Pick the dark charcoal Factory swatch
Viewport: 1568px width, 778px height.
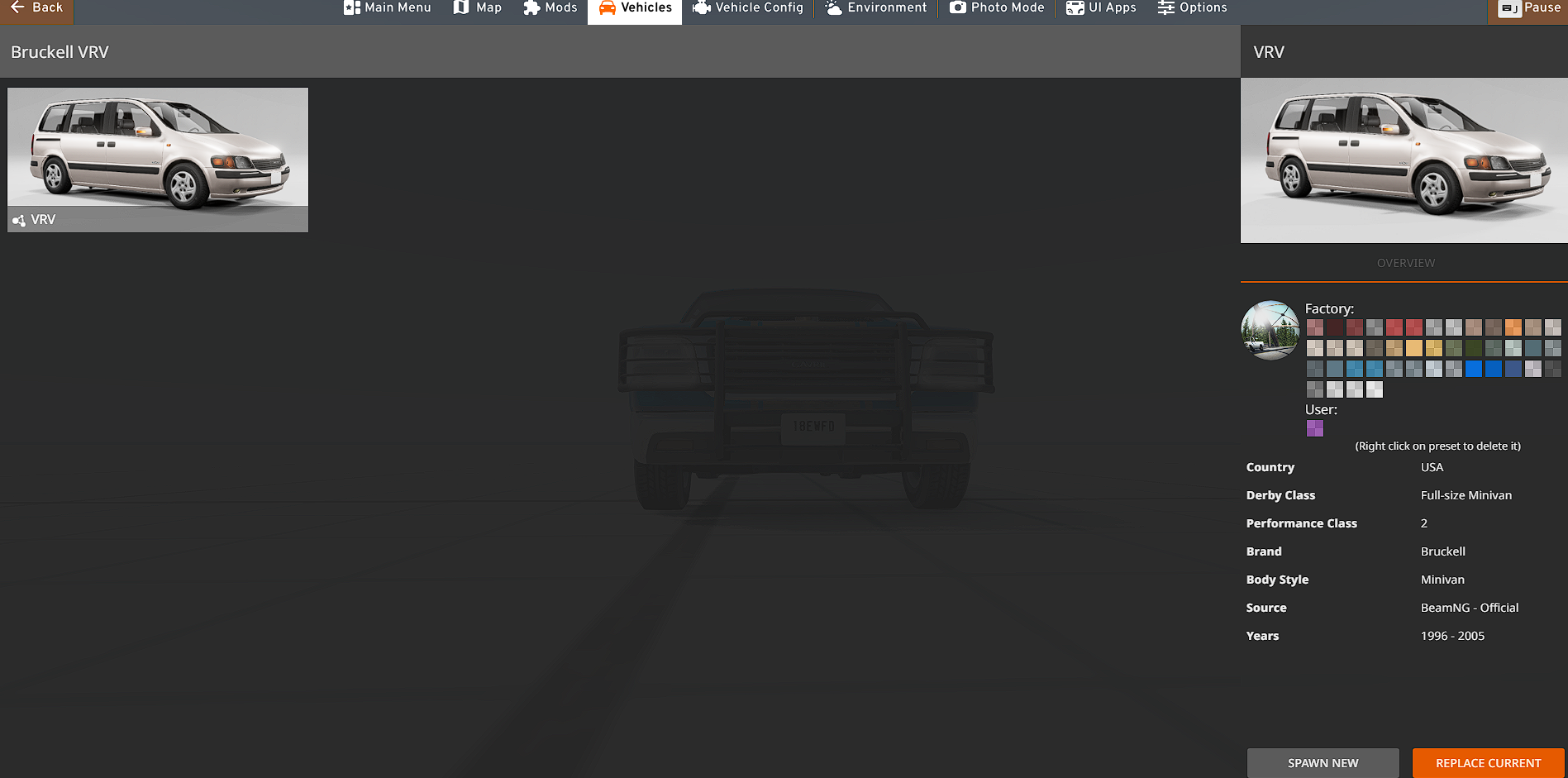pos(1553,369)
